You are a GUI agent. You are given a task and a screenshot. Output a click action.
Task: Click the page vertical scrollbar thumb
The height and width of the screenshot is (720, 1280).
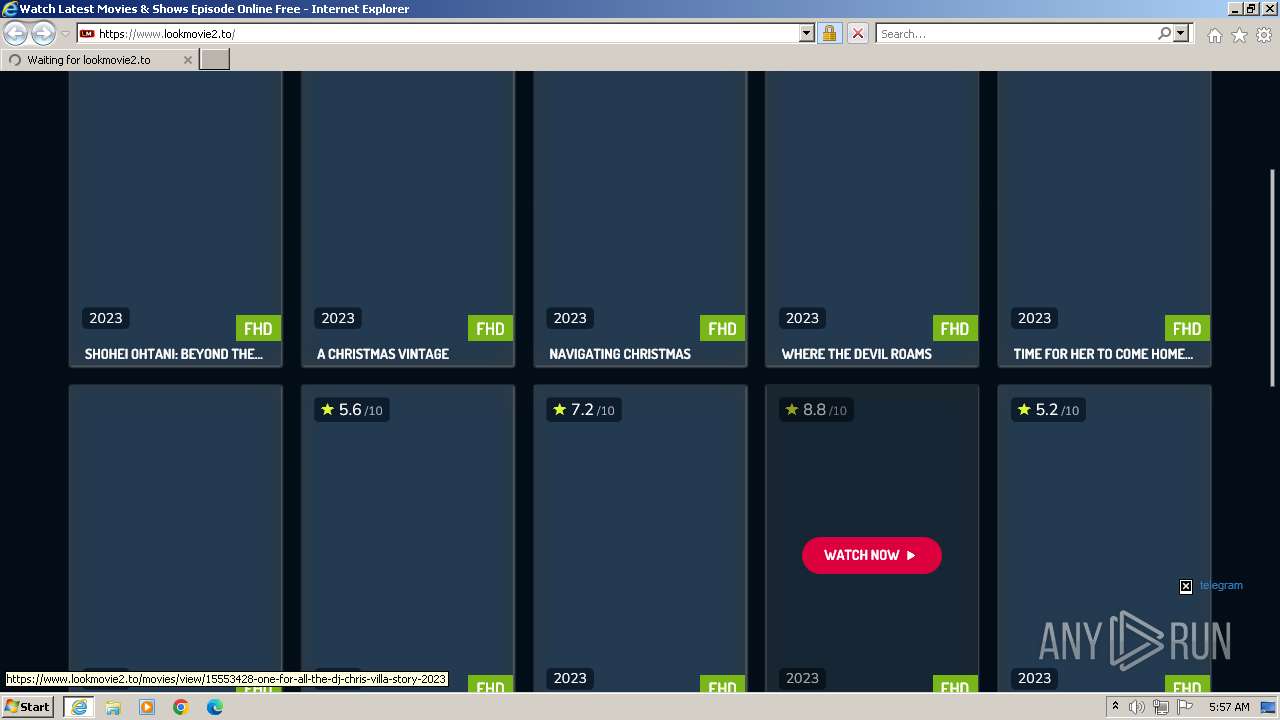coord(1272,277)
